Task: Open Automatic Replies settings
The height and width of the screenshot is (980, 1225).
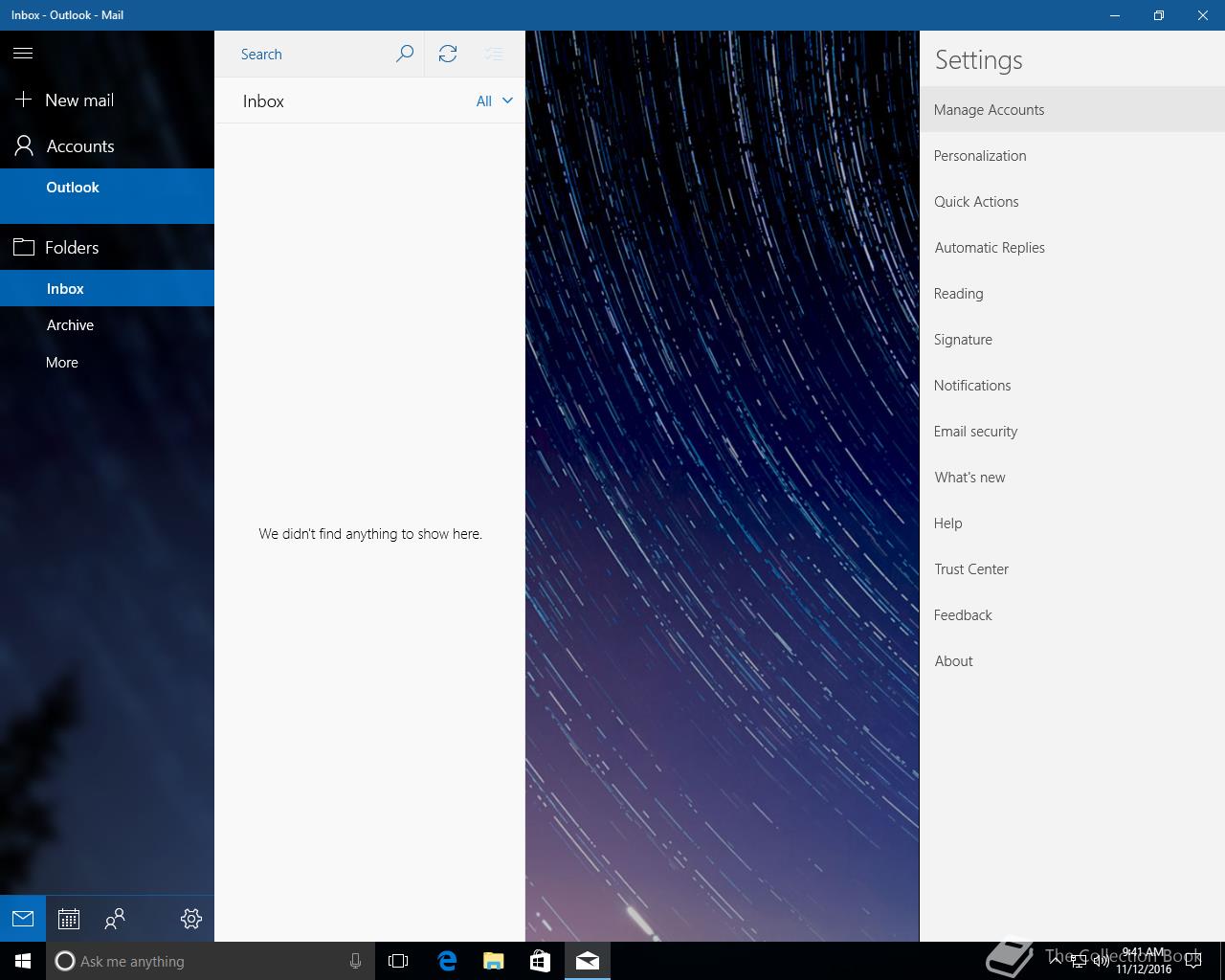Action: coord(990,248)
